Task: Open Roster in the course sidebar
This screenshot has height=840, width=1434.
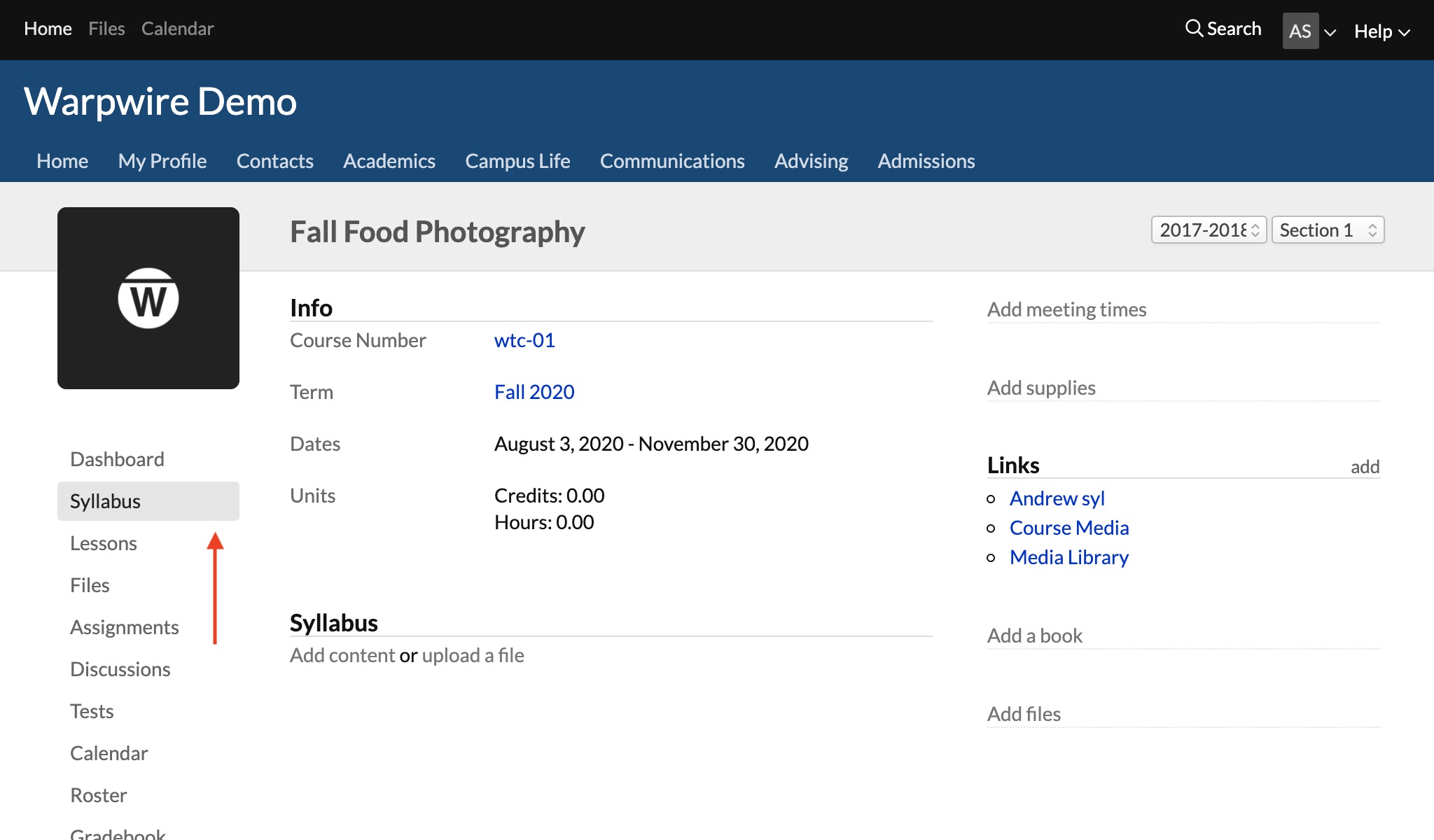Action: coord(99,795)
